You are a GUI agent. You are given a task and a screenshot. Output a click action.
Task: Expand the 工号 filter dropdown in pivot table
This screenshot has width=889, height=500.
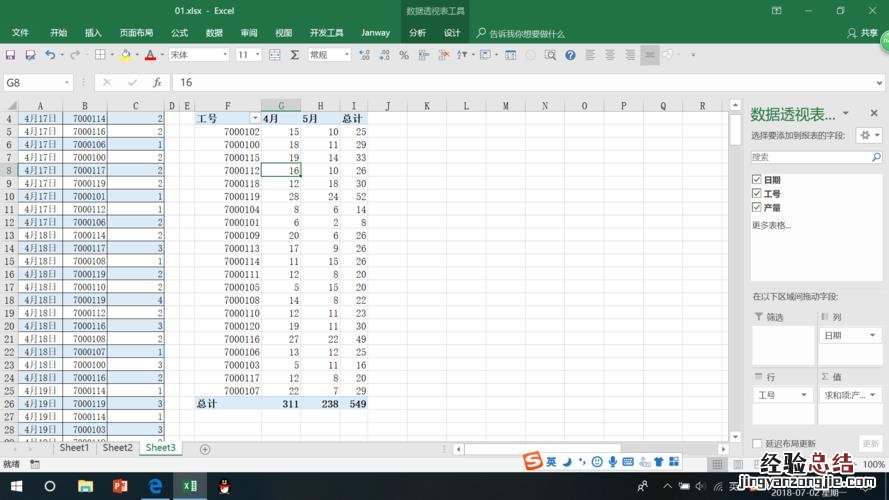(255, 118)
